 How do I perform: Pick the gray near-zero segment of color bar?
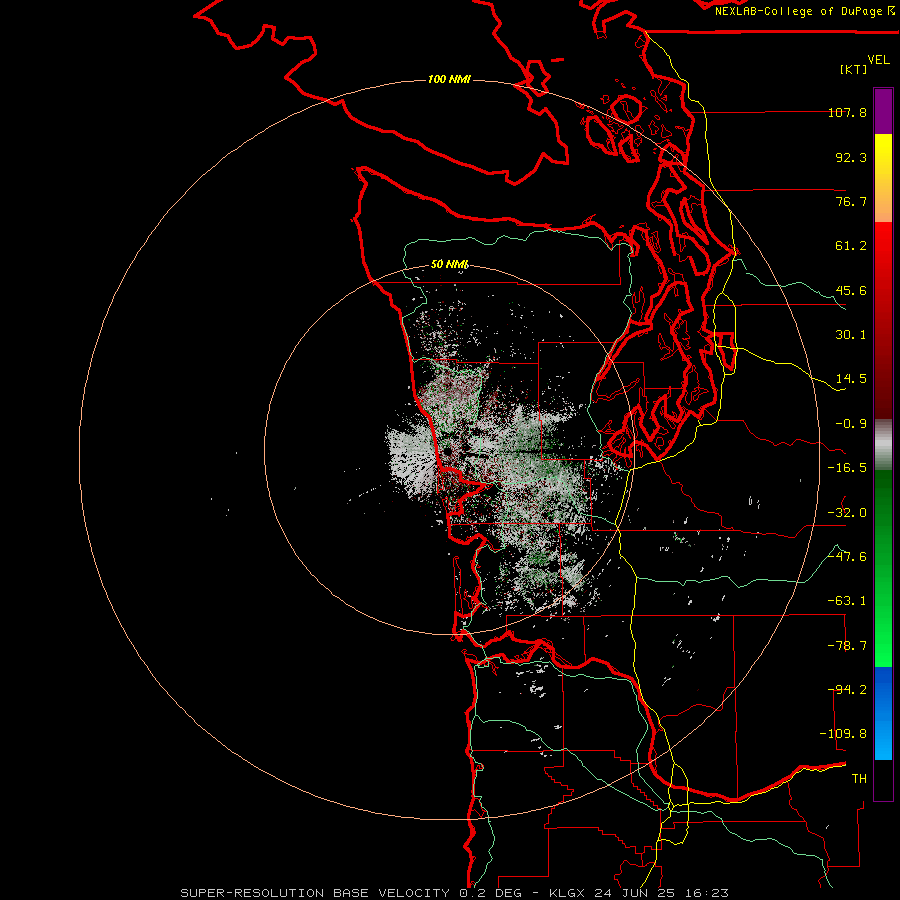click(883, 445)
